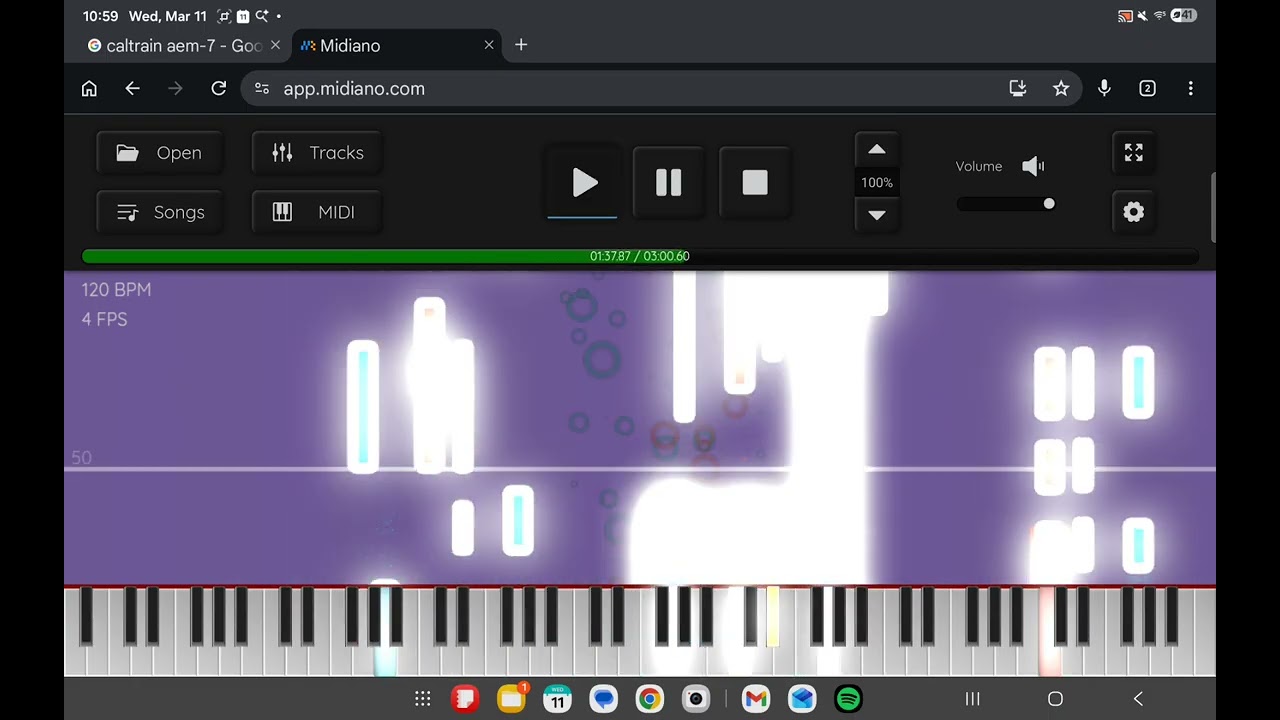1280x720 pixels.
Task: Seek in the green song progress bar
Action: tap(640, 256)
